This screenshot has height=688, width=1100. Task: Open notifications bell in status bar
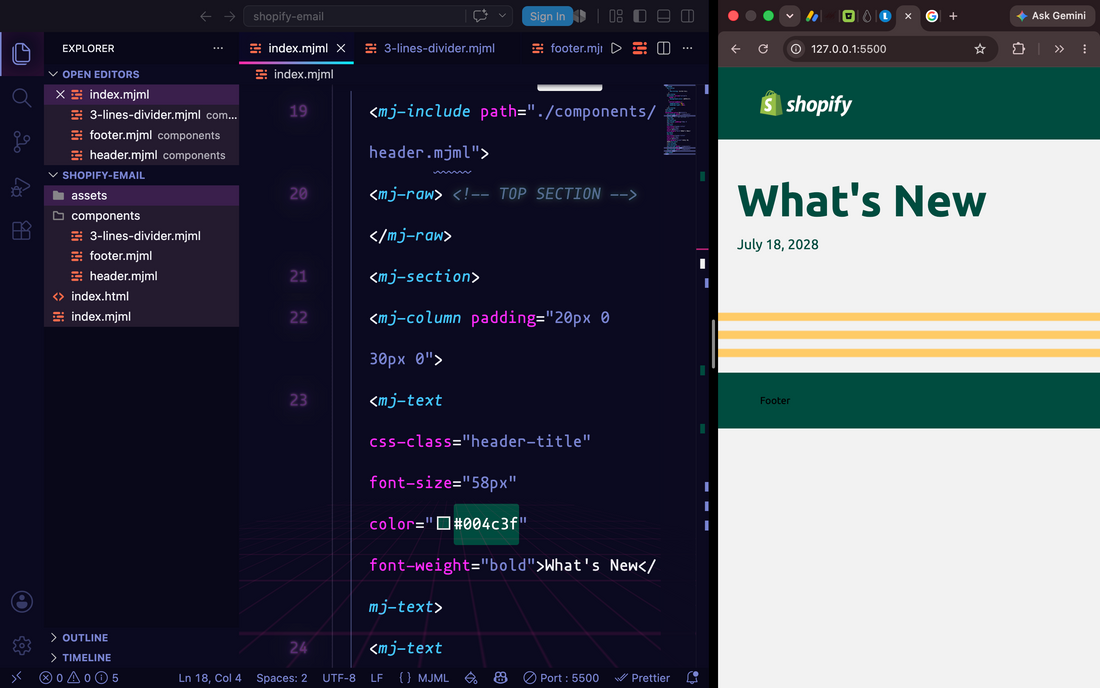[692, 678]
